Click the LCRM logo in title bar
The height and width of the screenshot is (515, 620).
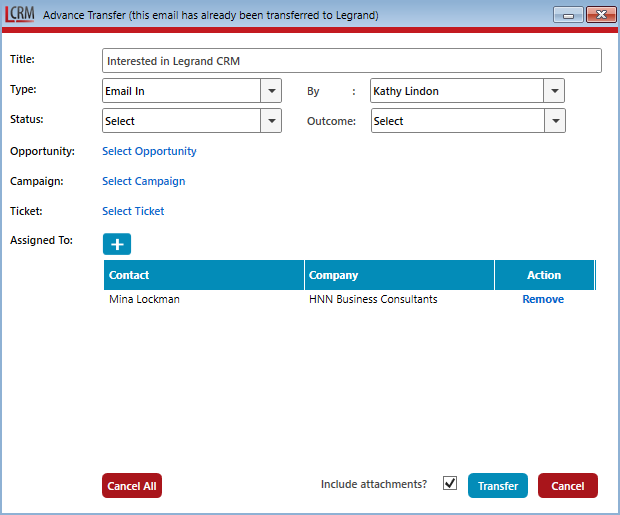[20, 15]
